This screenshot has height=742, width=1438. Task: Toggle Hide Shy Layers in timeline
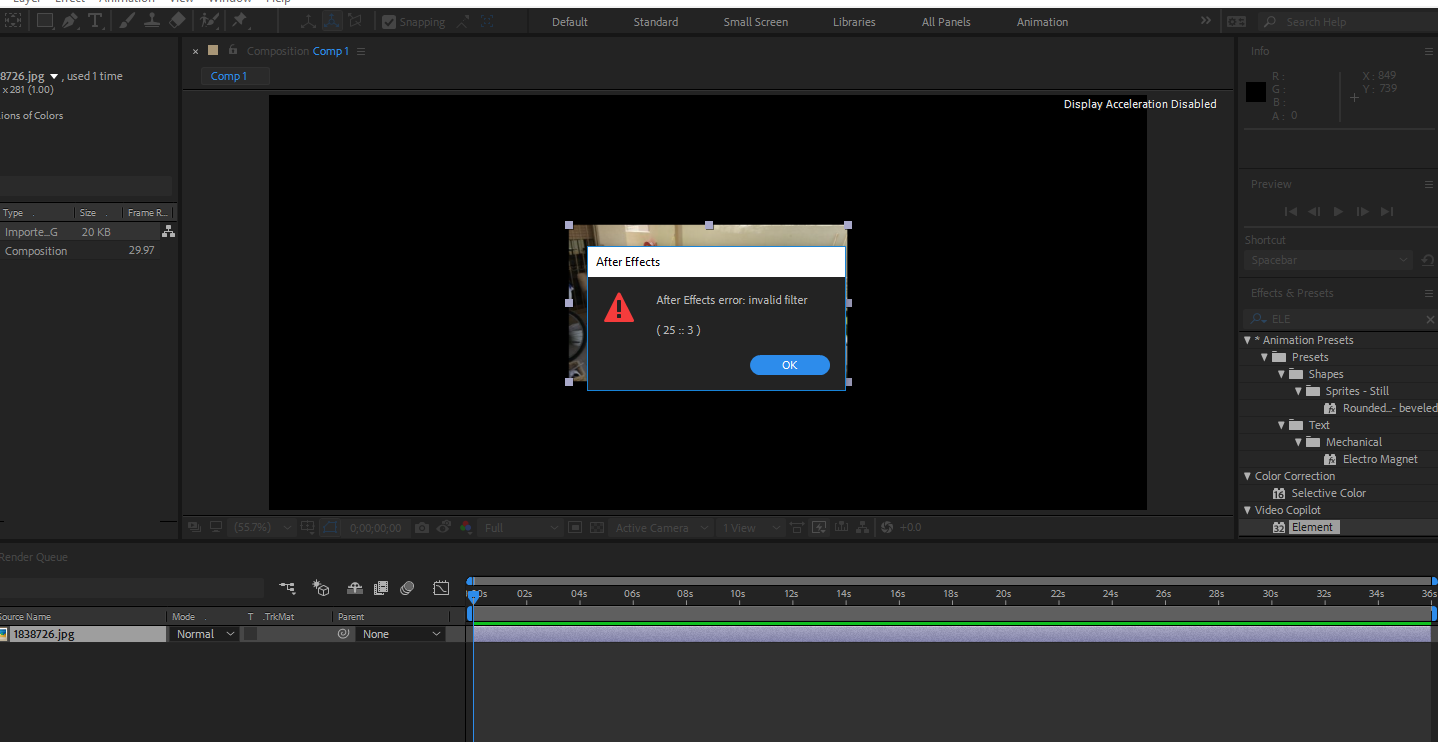coord(355,588)
